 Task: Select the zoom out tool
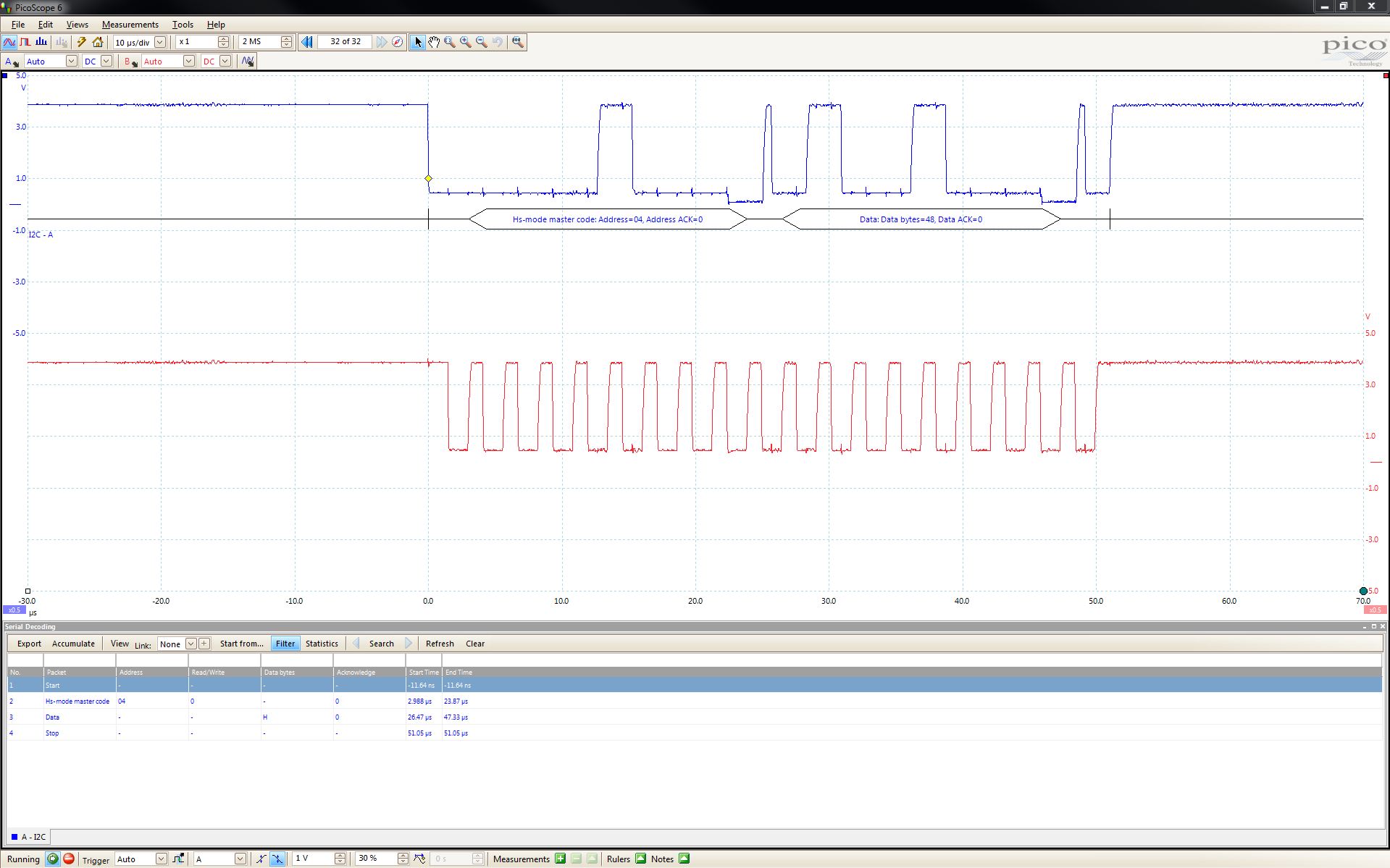click(482, 42)
